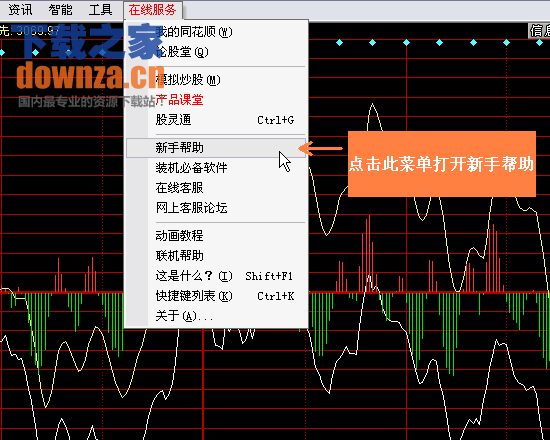
Task: Open 产品课堂 menu item
Action: 216,100
